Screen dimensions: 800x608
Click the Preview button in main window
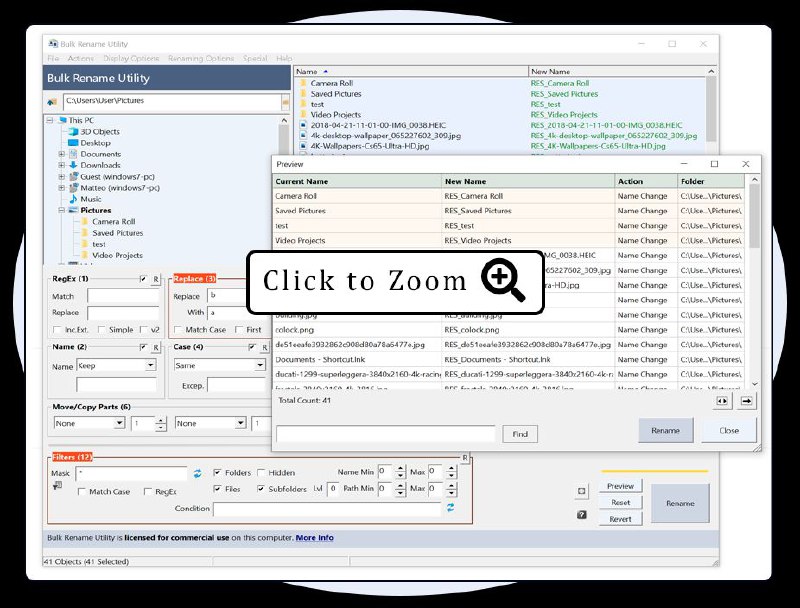(x=620, y=486)
